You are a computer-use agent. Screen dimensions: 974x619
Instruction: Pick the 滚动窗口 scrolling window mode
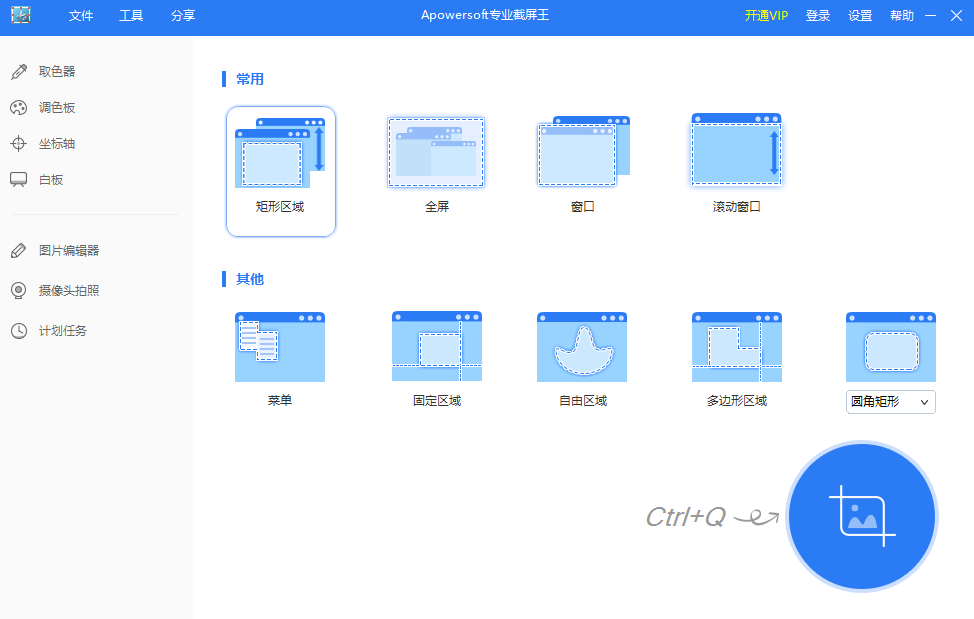point(736,152)
